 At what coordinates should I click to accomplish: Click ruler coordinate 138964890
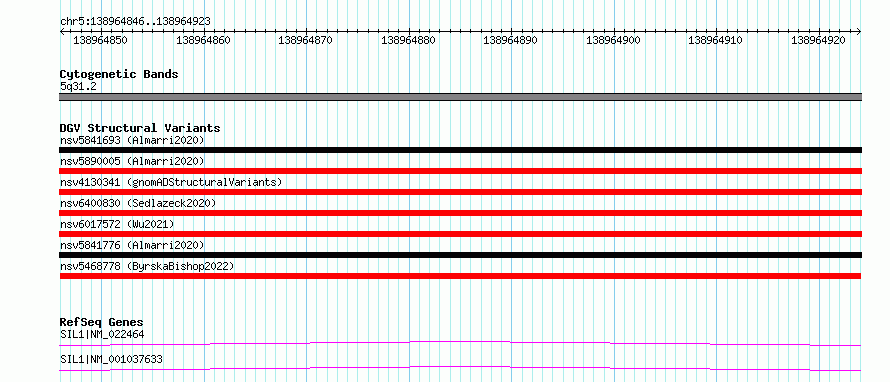(x=510, y=40)
